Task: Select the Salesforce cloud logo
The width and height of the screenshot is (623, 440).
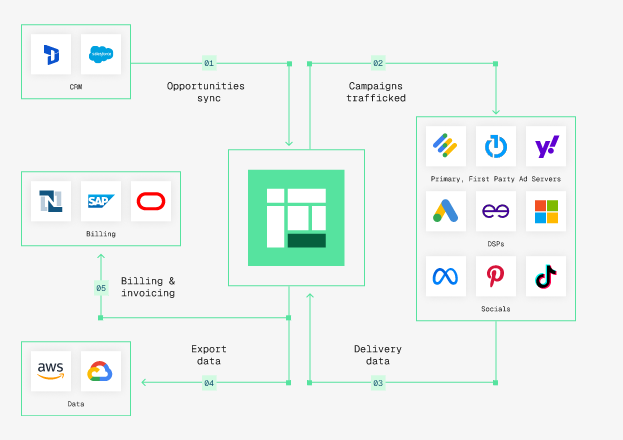Action: [x=101, y=54]
